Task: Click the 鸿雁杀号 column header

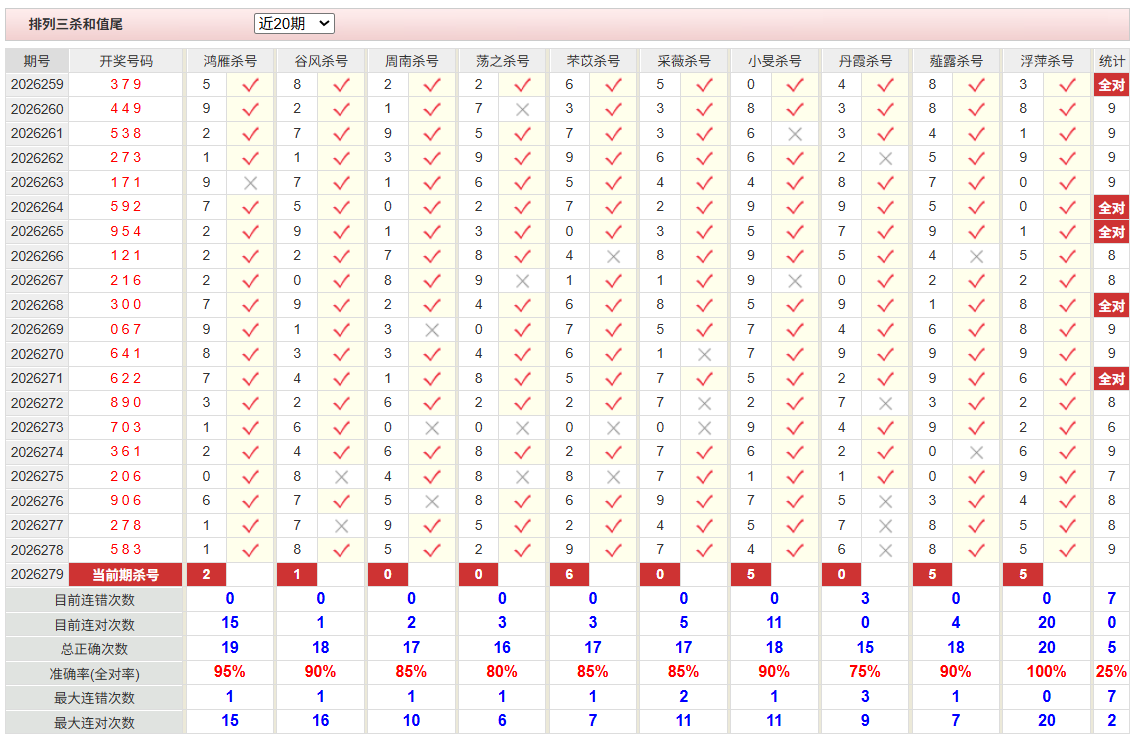Action: 230,61
